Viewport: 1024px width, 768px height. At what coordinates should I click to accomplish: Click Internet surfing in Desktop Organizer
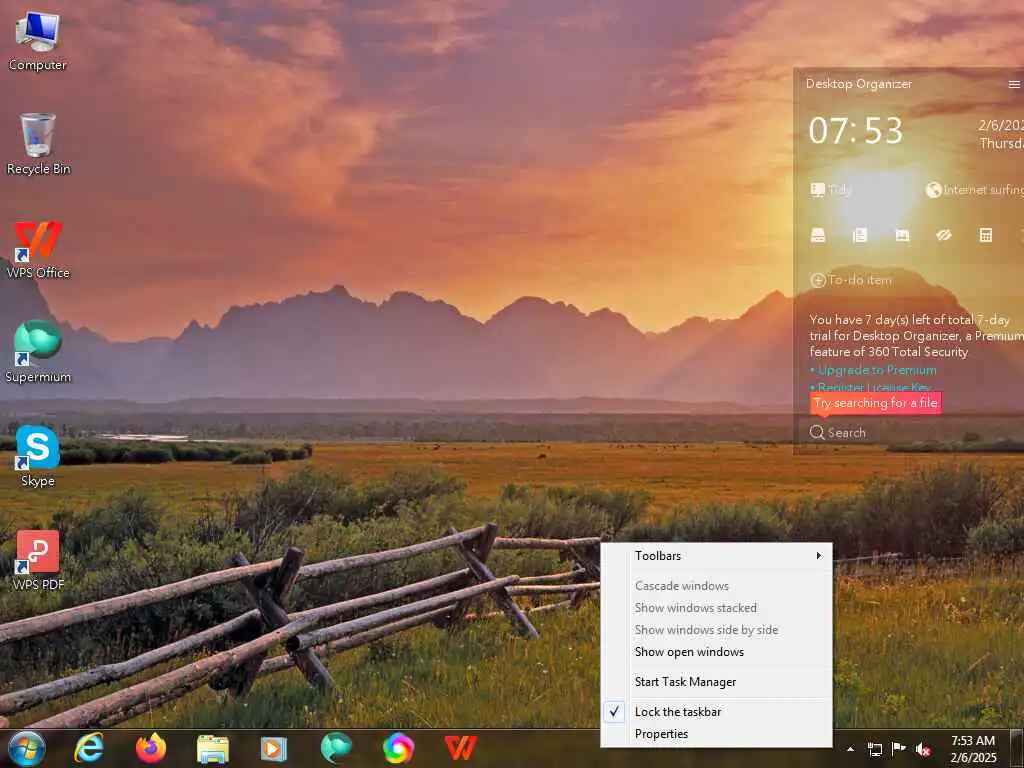coord(974,189)
